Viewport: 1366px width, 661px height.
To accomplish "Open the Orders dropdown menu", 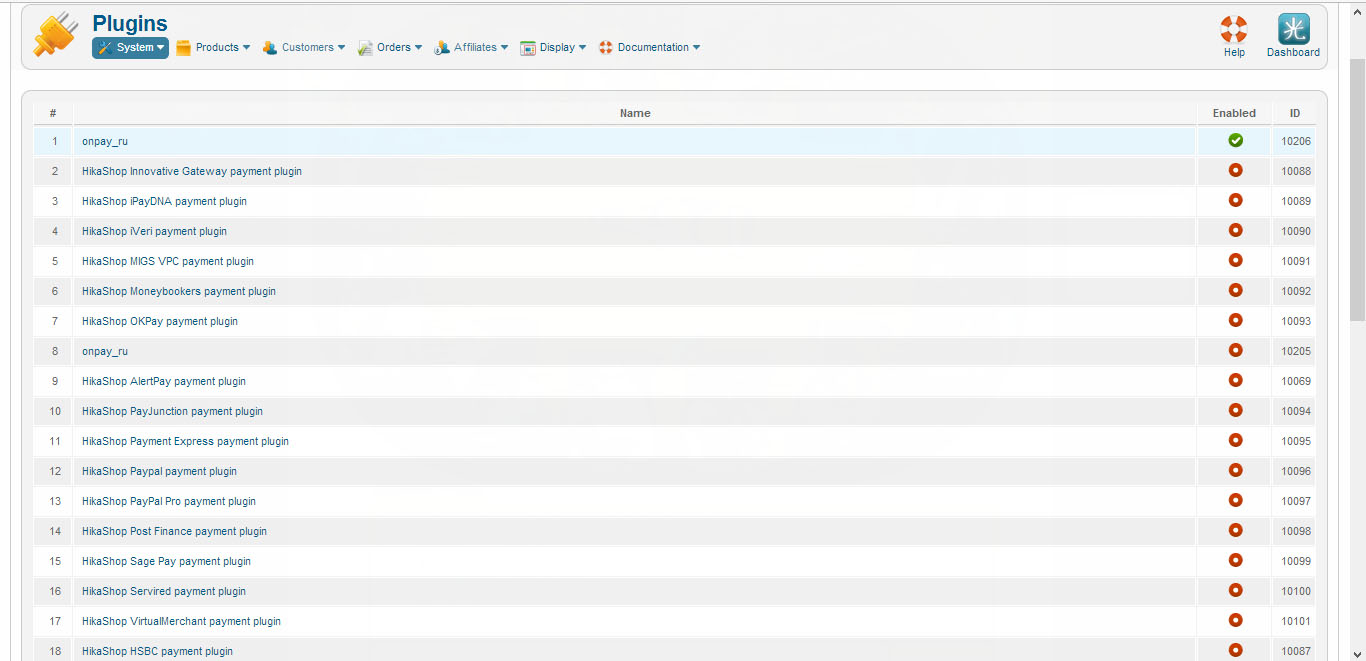I will 390,48.
